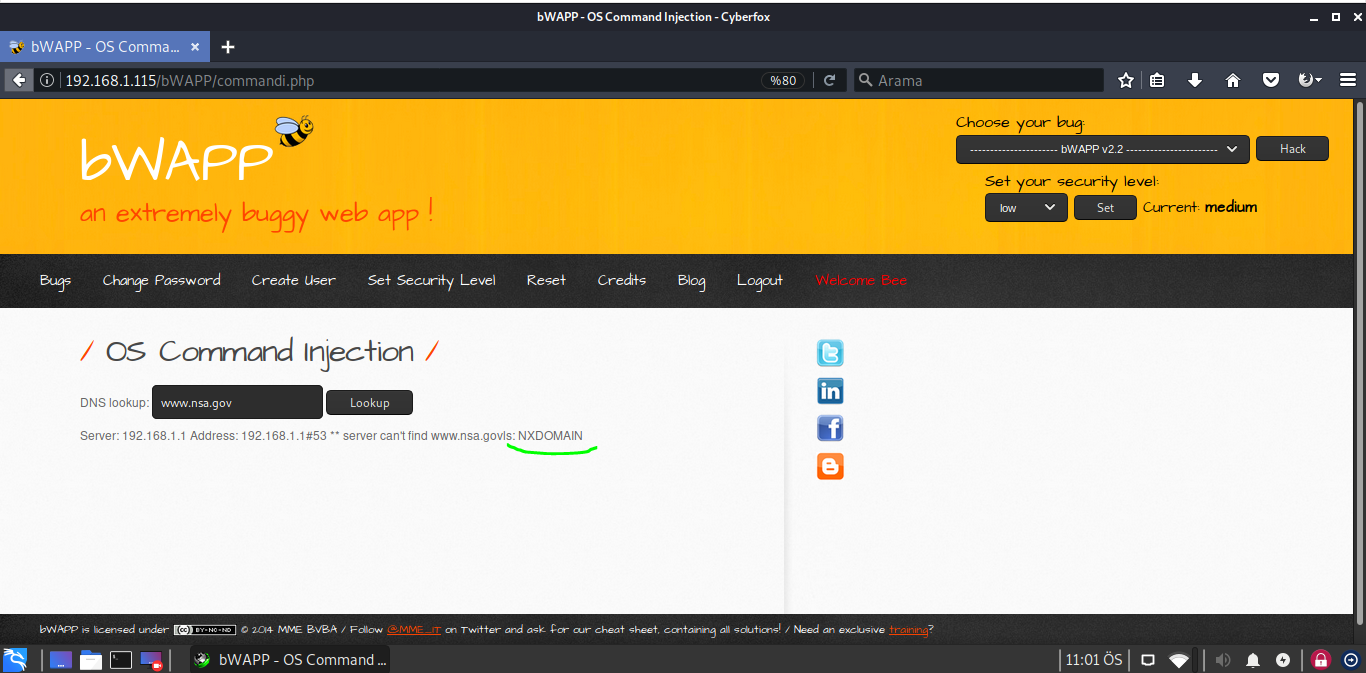
Task: Open the training link in footer
Action: pos(908,630)
